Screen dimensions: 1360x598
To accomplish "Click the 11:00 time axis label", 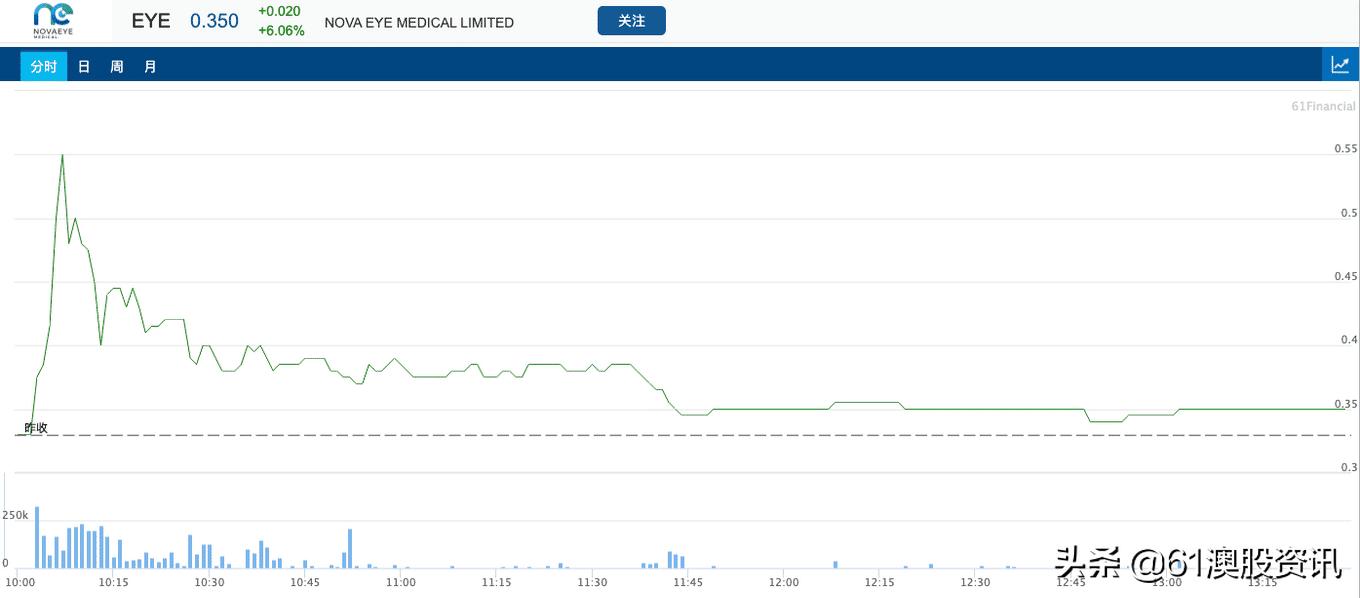I will tap(400, 582).
